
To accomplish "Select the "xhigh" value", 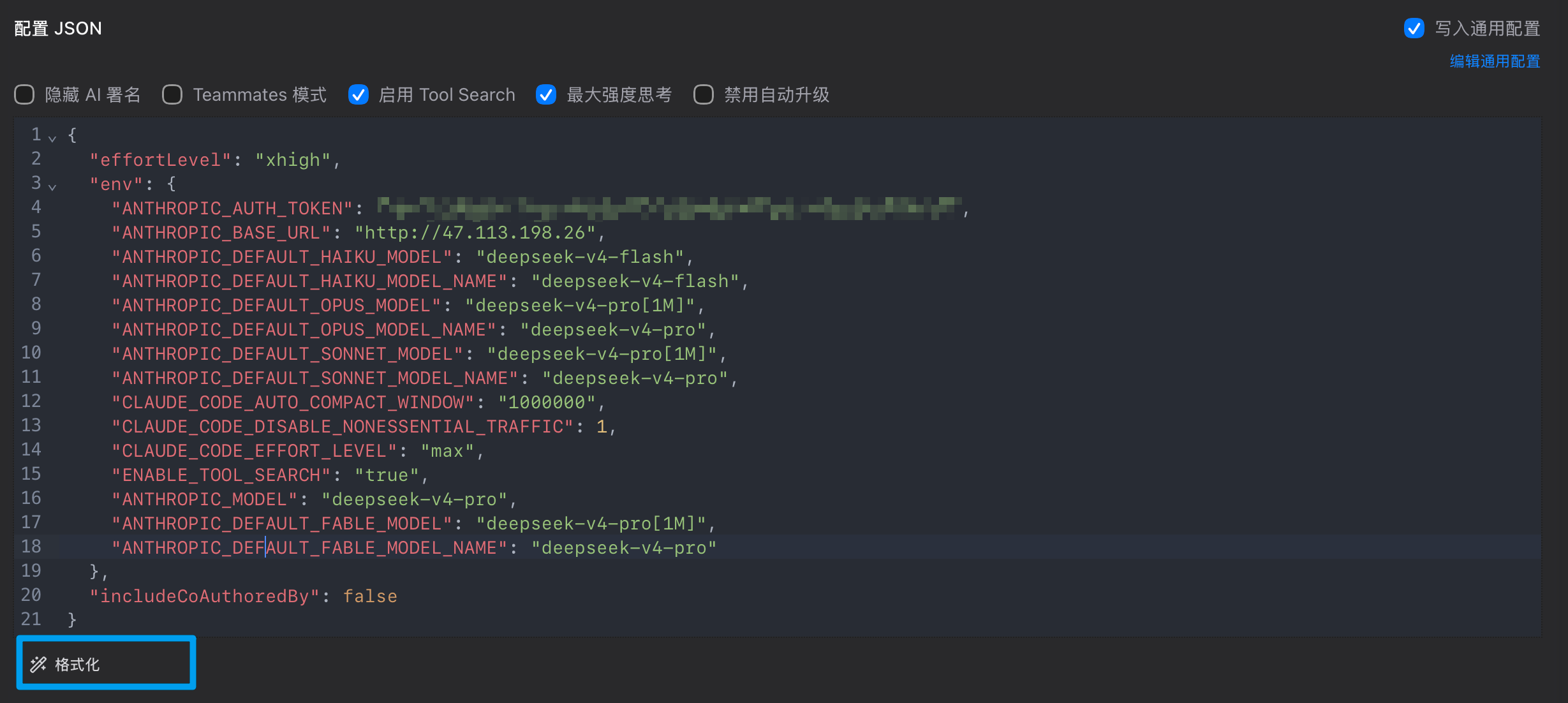I will coord(293,159).
